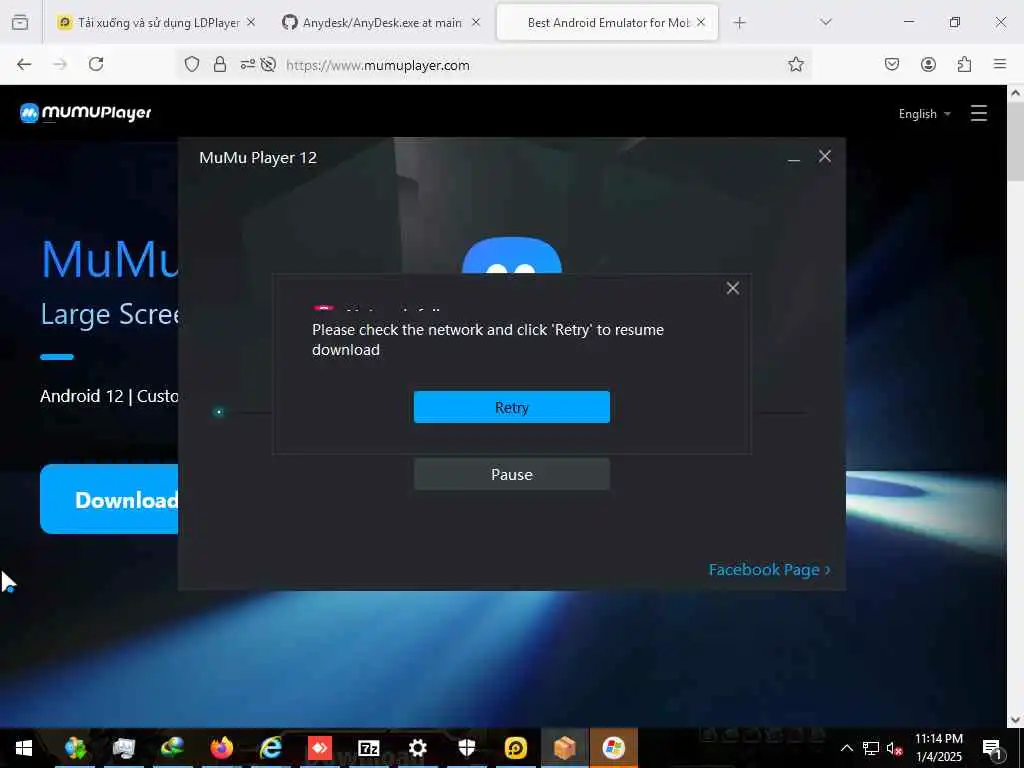Open the site permissions icon
The image size is (1024, 768).
[248, 64]
